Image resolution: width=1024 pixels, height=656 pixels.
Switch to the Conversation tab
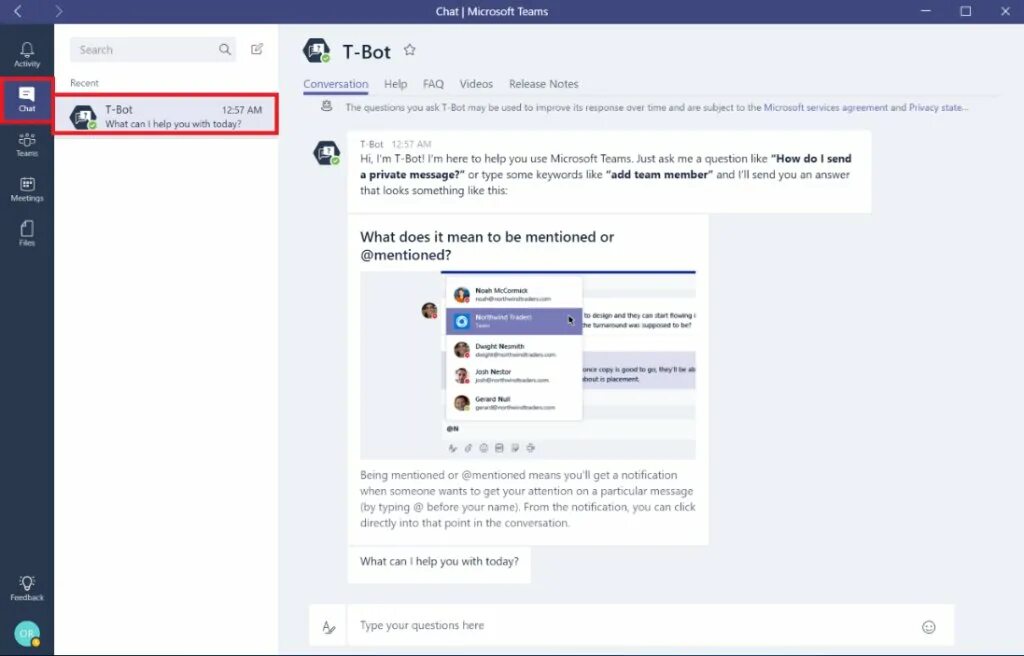point(336,84)
